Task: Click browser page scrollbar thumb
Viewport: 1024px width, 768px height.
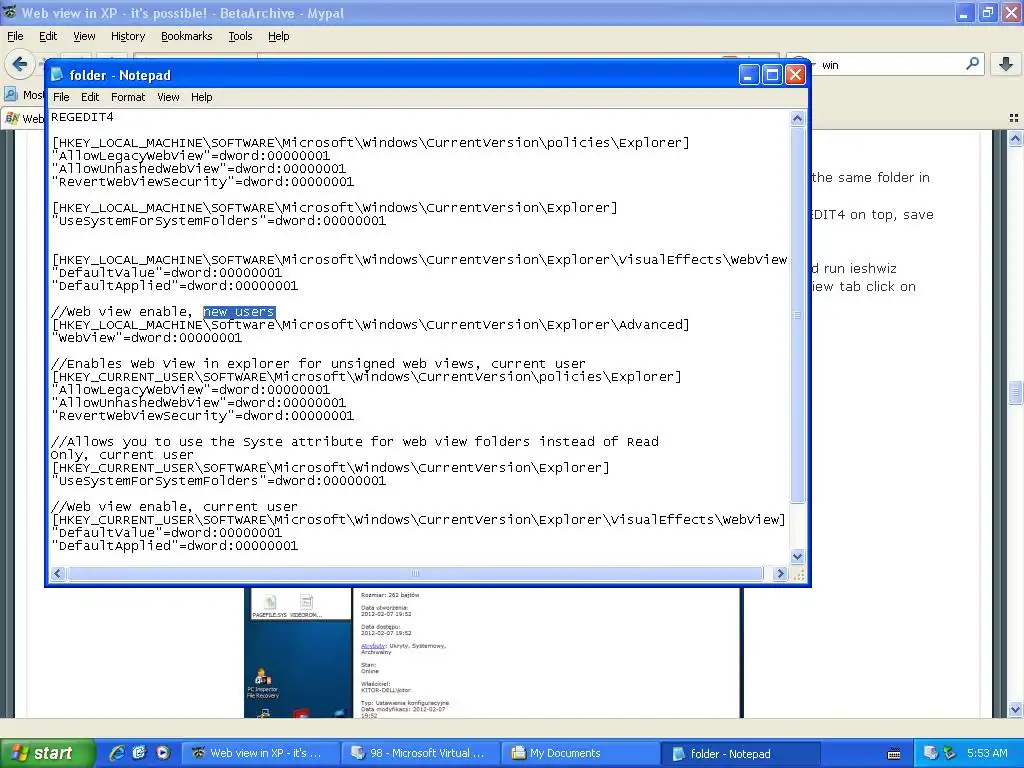Action: 1015,393
